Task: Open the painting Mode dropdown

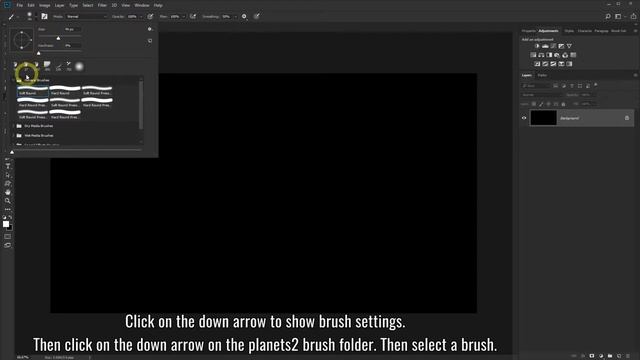Action: (x=87, y=17)
